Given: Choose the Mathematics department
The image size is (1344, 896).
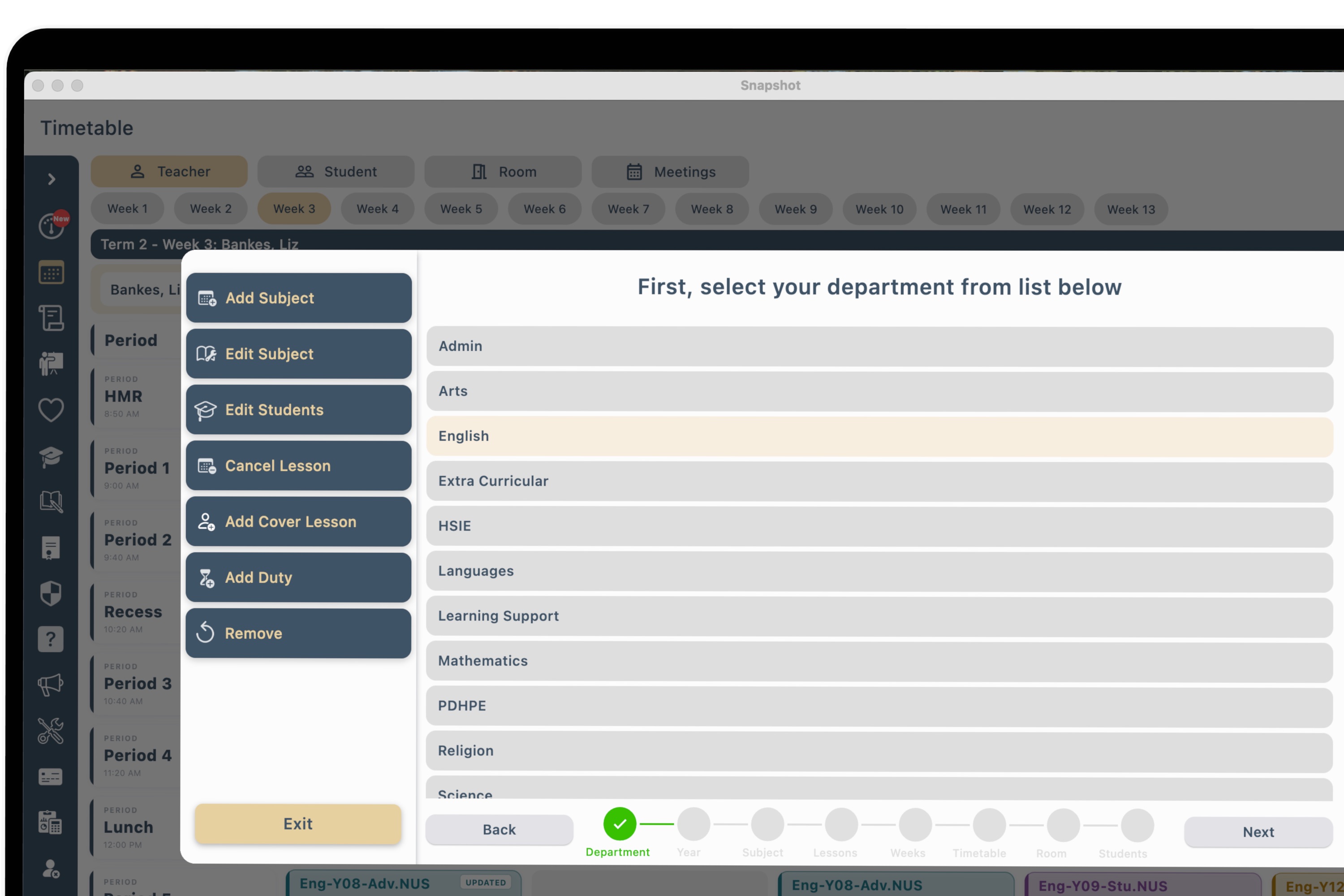Looking at the screenshot, I should tap(880, 661).
